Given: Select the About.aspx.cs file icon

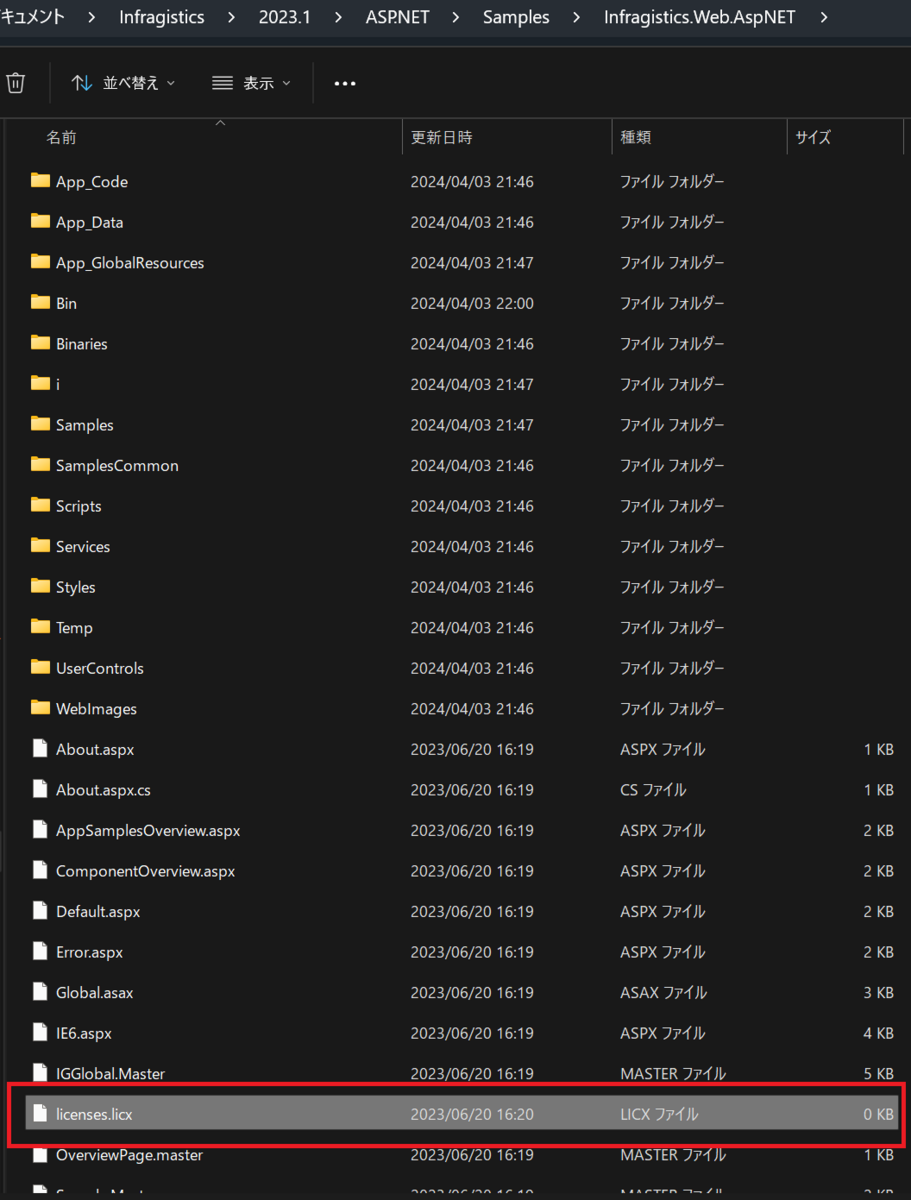Looking at the screenshot, I should [40, 789].
